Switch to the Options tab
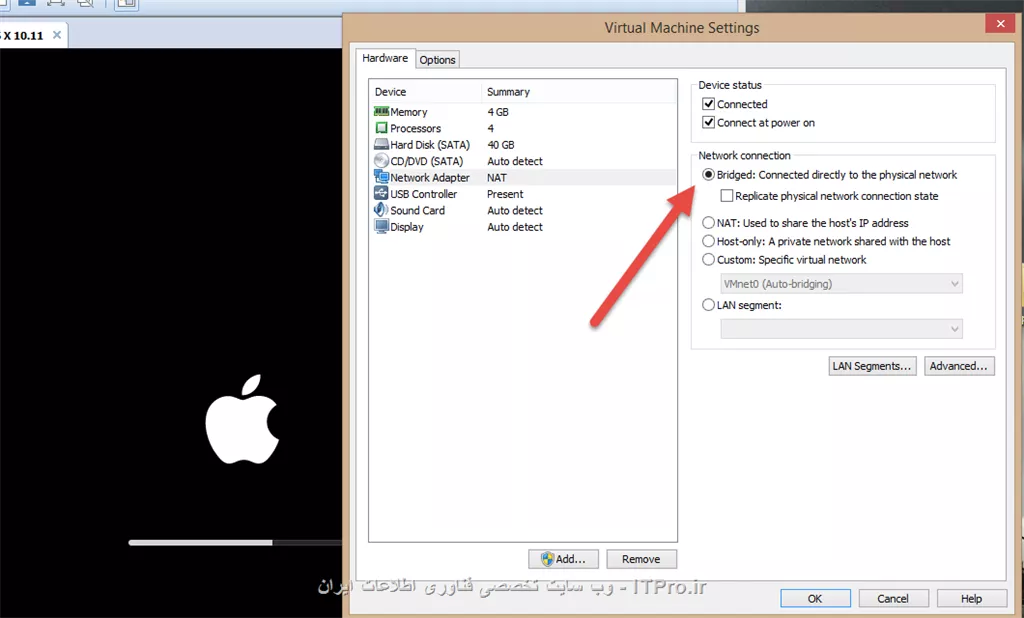 (x=438, y=59)
